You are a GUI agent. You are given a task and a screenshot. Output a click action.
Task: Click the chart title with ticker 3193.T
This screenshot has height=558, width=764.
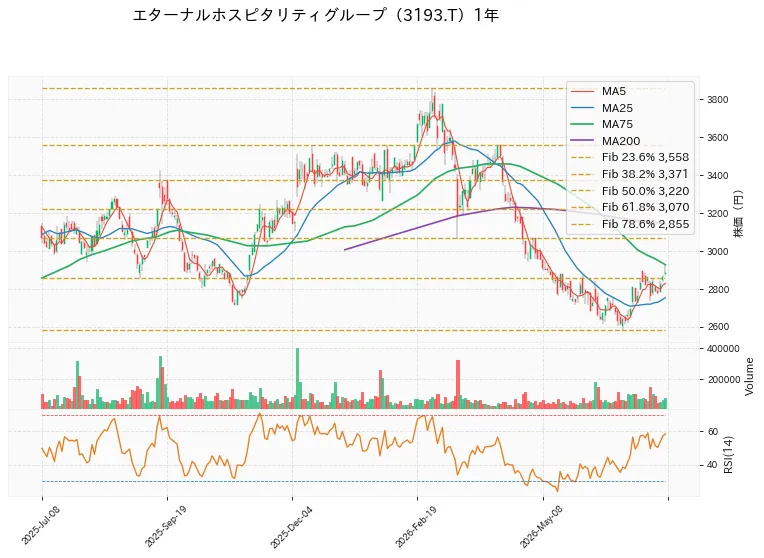pos(316,15)
